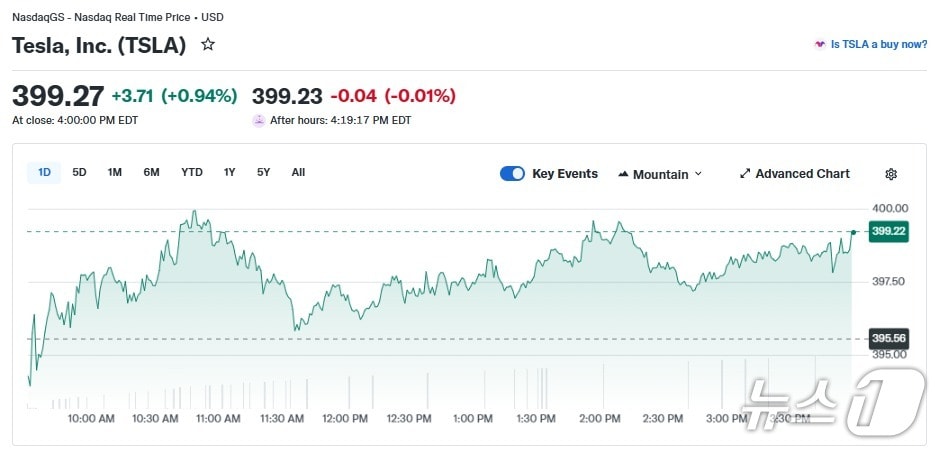Click the after hours moon icon
The image size is (939, 450).
tap(259, 120)
